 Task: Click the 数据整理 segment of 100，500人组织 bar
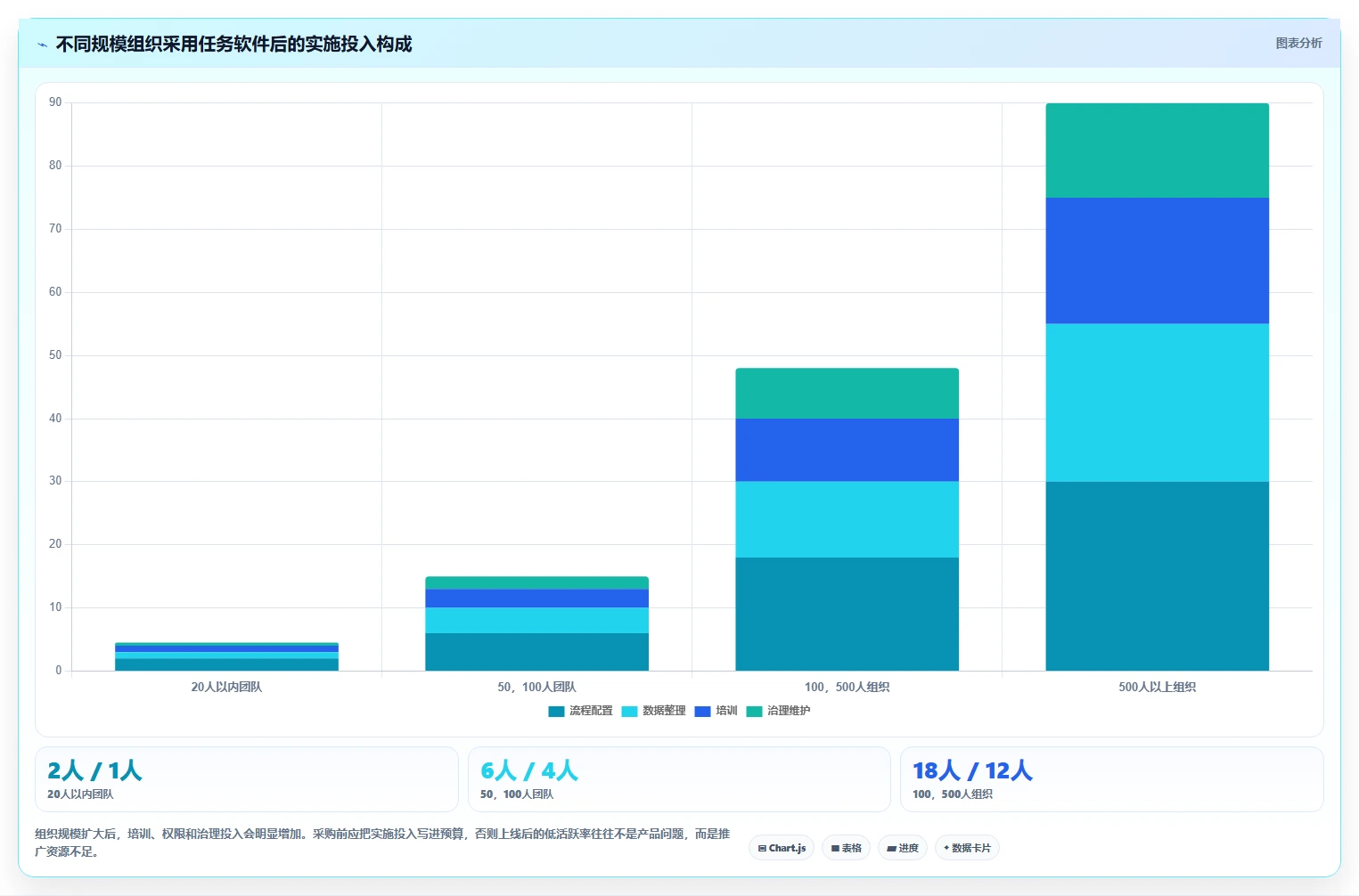coord(847,519)
